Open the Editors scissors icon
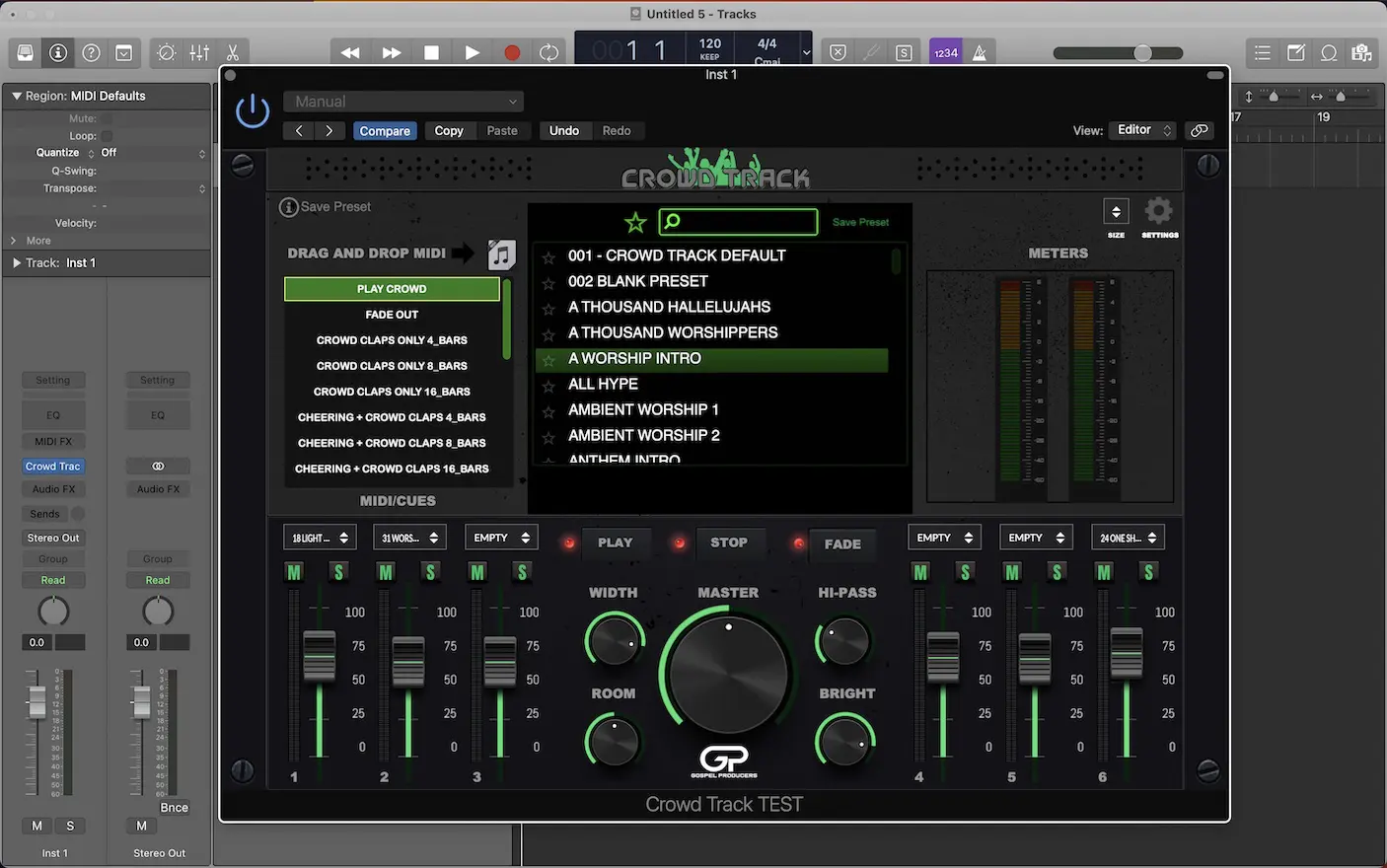The width and height of the screenshot is (1387, 868). pyautogui.click(x=233, y=53)
